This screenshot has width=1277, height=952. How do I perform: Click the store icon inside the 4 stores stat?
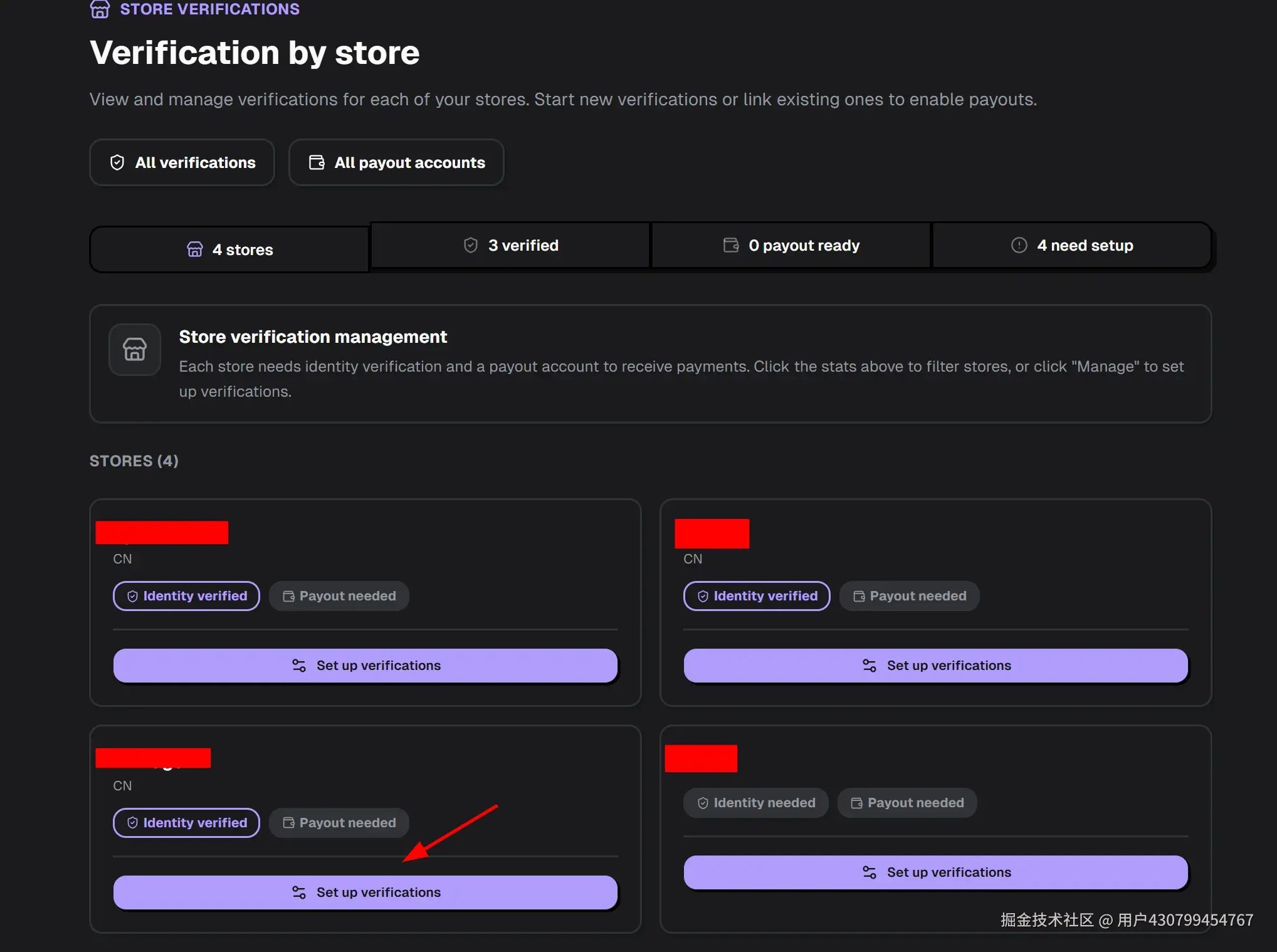tap(195, 249)
